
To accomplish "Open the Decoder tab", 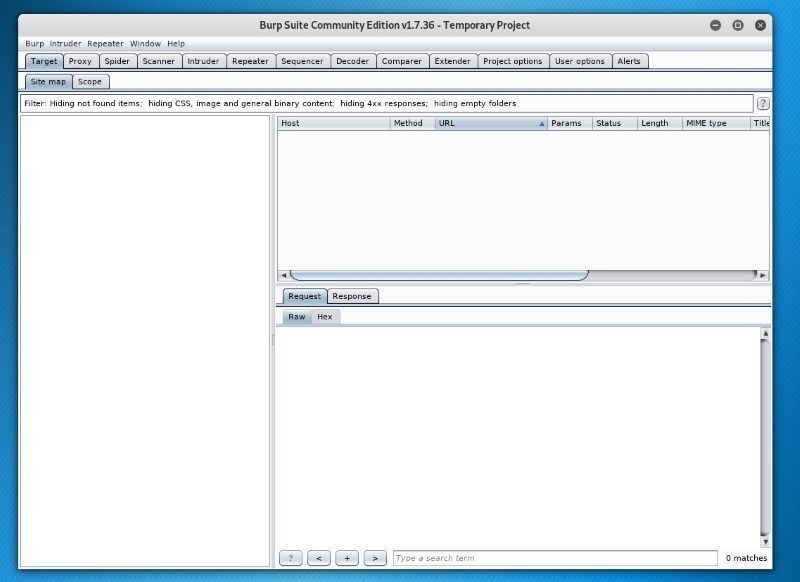I will click(352, 61).
